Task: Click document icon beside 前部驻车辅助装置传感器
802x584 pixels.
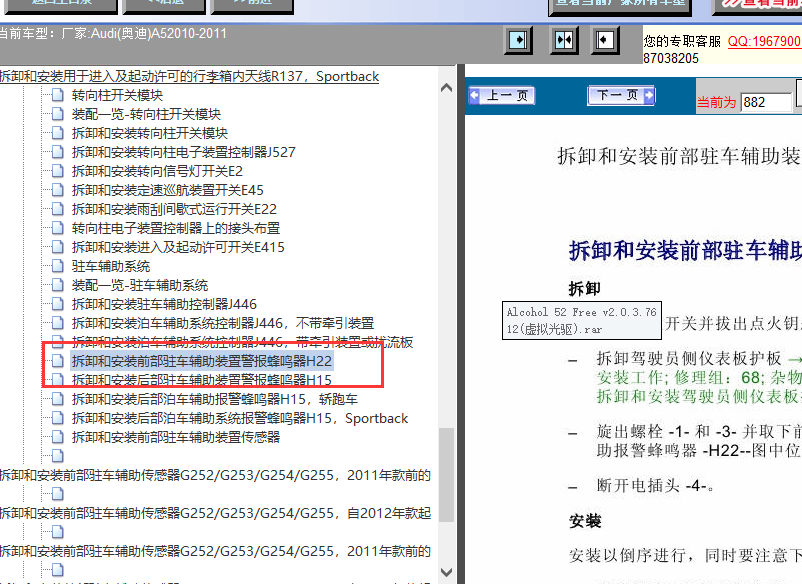Action: click(58, 437)
